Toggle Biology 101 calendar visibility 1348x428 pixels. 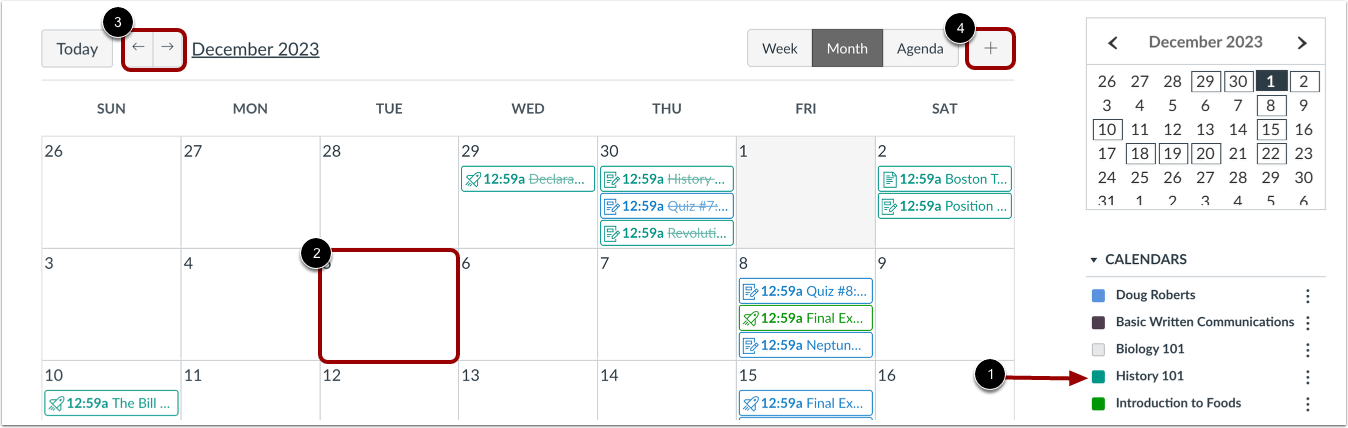[1099, 350]
